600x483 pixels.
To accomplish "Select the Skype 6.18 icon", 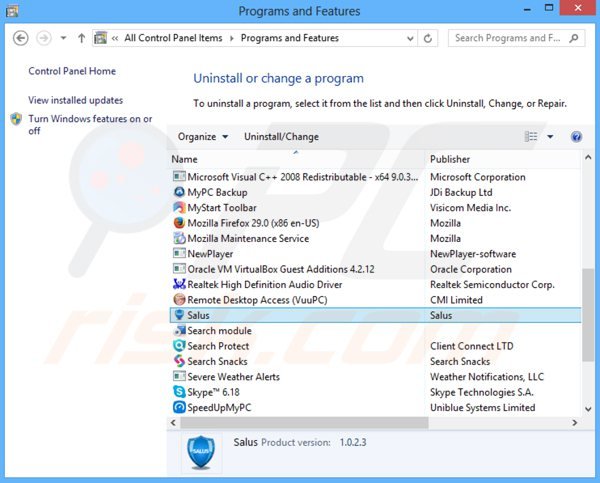I will click(179, 392).
